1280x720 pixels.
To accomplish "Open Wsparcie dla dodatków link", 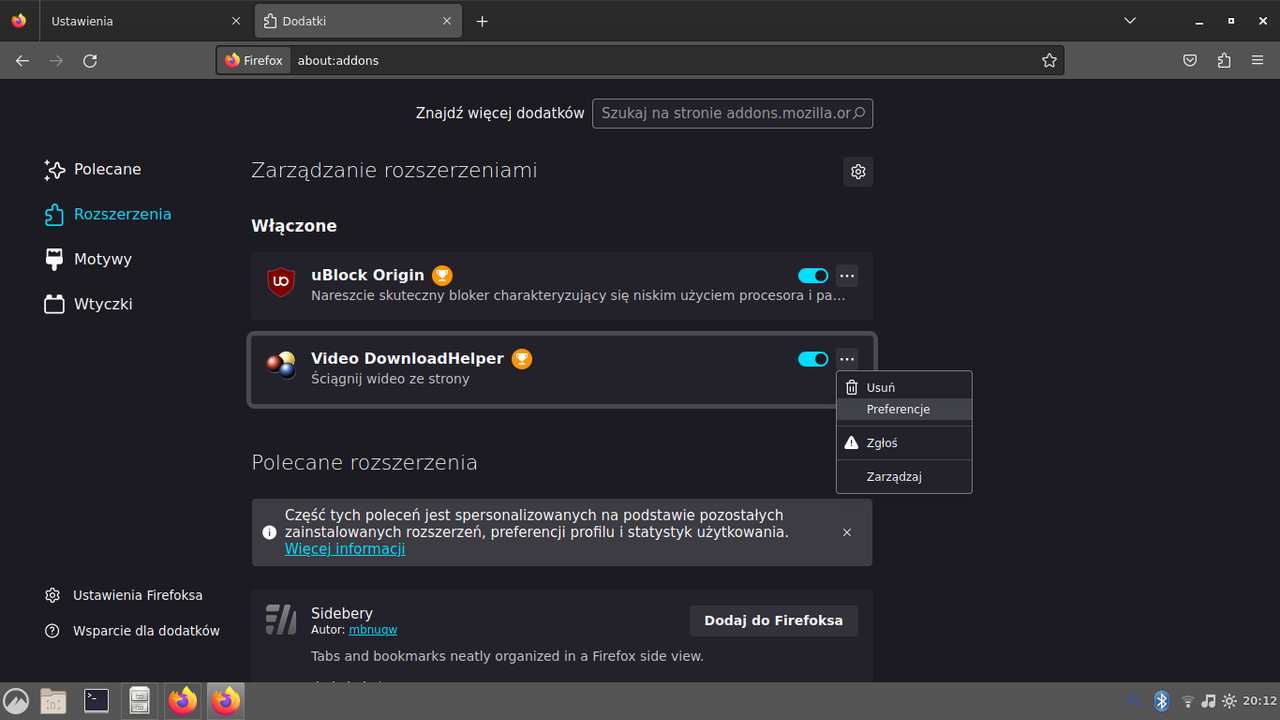I will (x=132, y=632).
